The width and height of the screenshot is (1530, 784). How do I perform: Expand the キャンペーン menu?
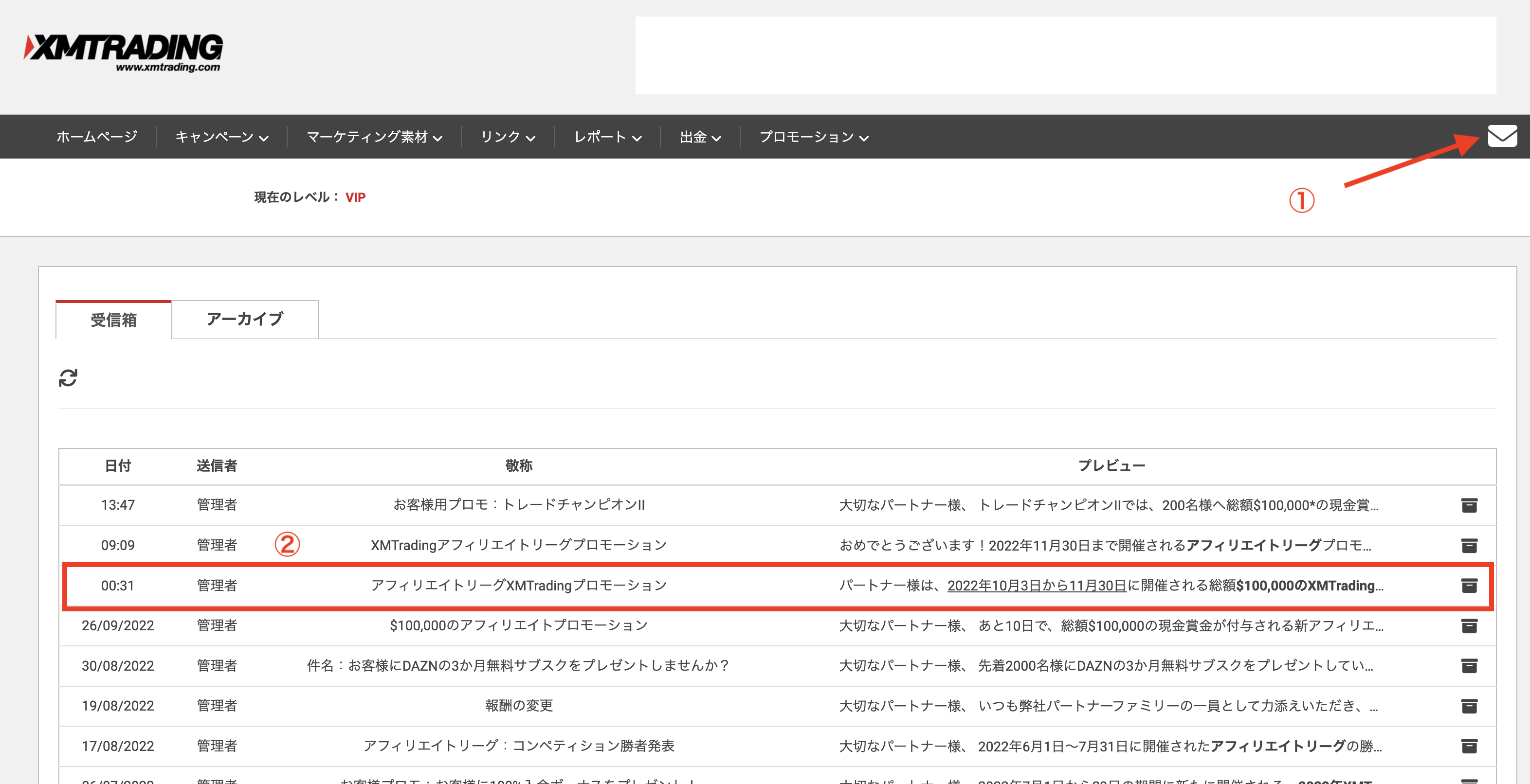221,137
